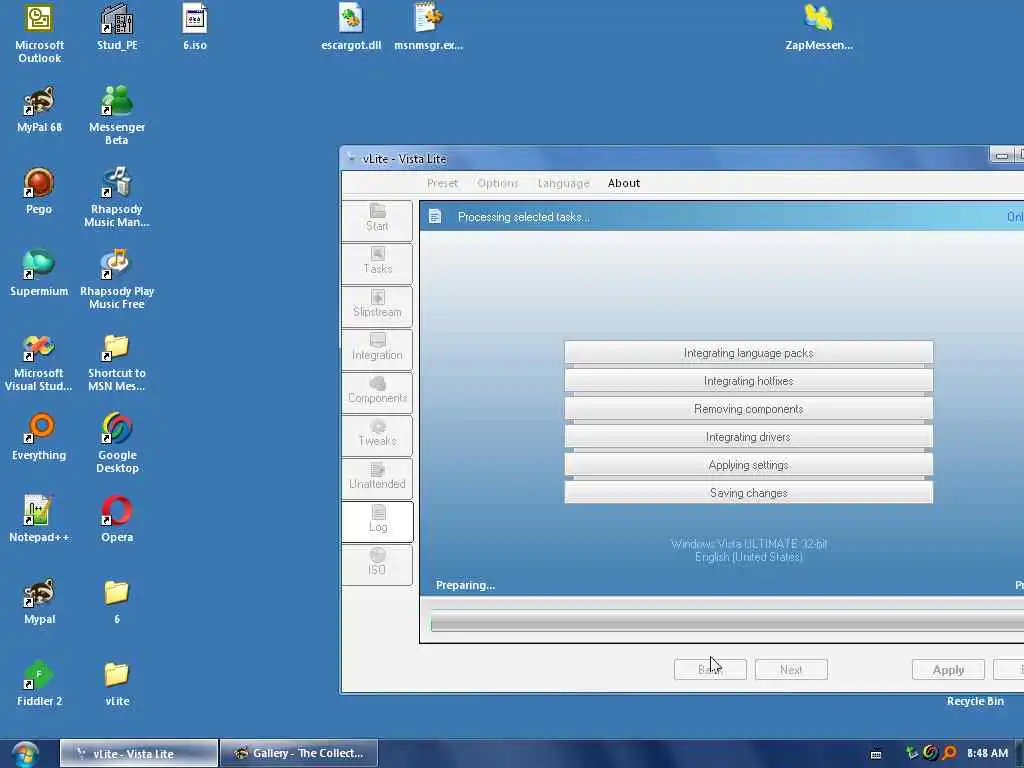The image size is (1024, 768).
Task: Click the Removing components task
Action: 748,409
